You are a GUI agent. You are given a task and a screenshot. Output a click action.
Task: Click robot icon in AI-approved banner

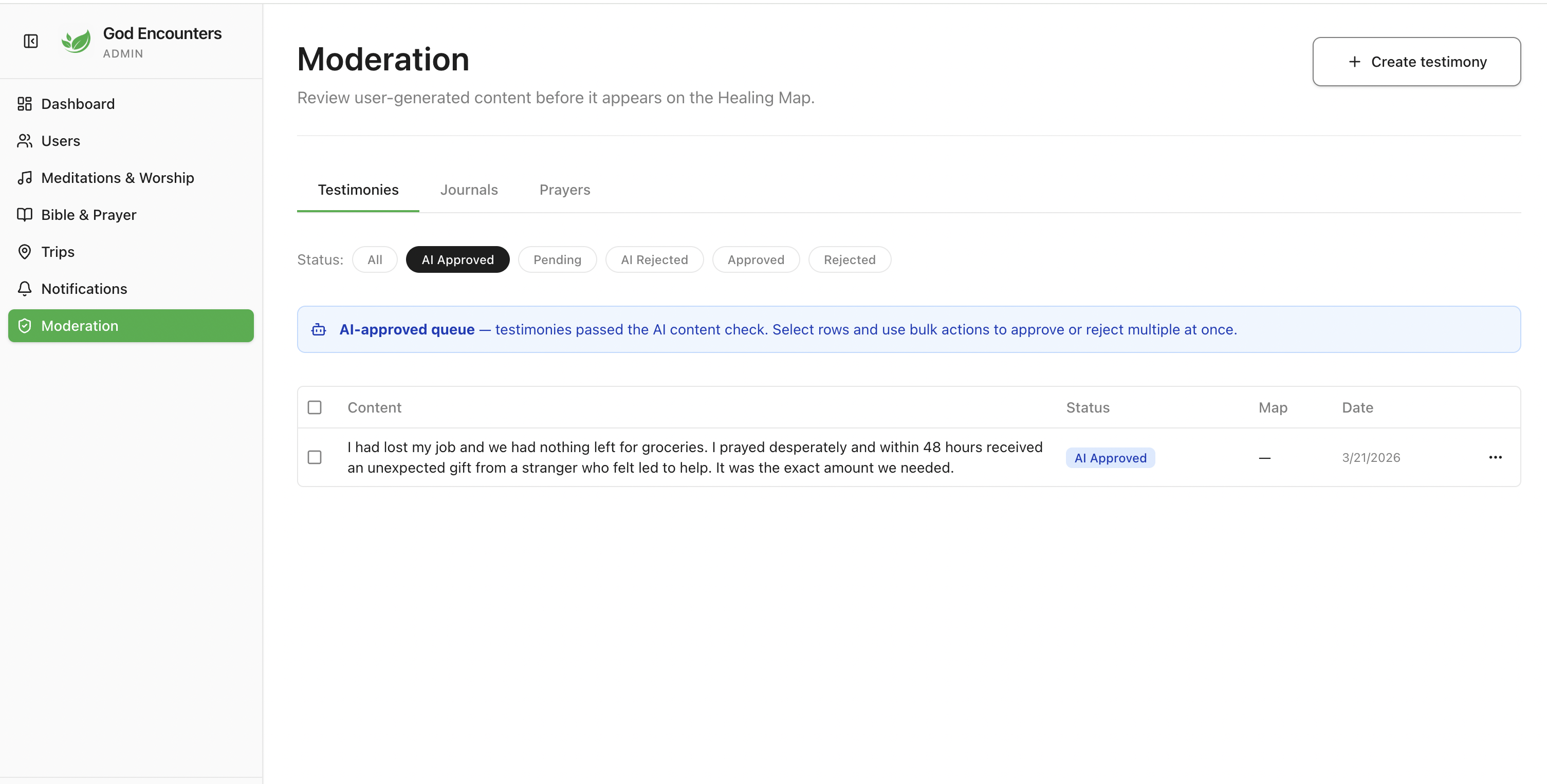(318, 329)
